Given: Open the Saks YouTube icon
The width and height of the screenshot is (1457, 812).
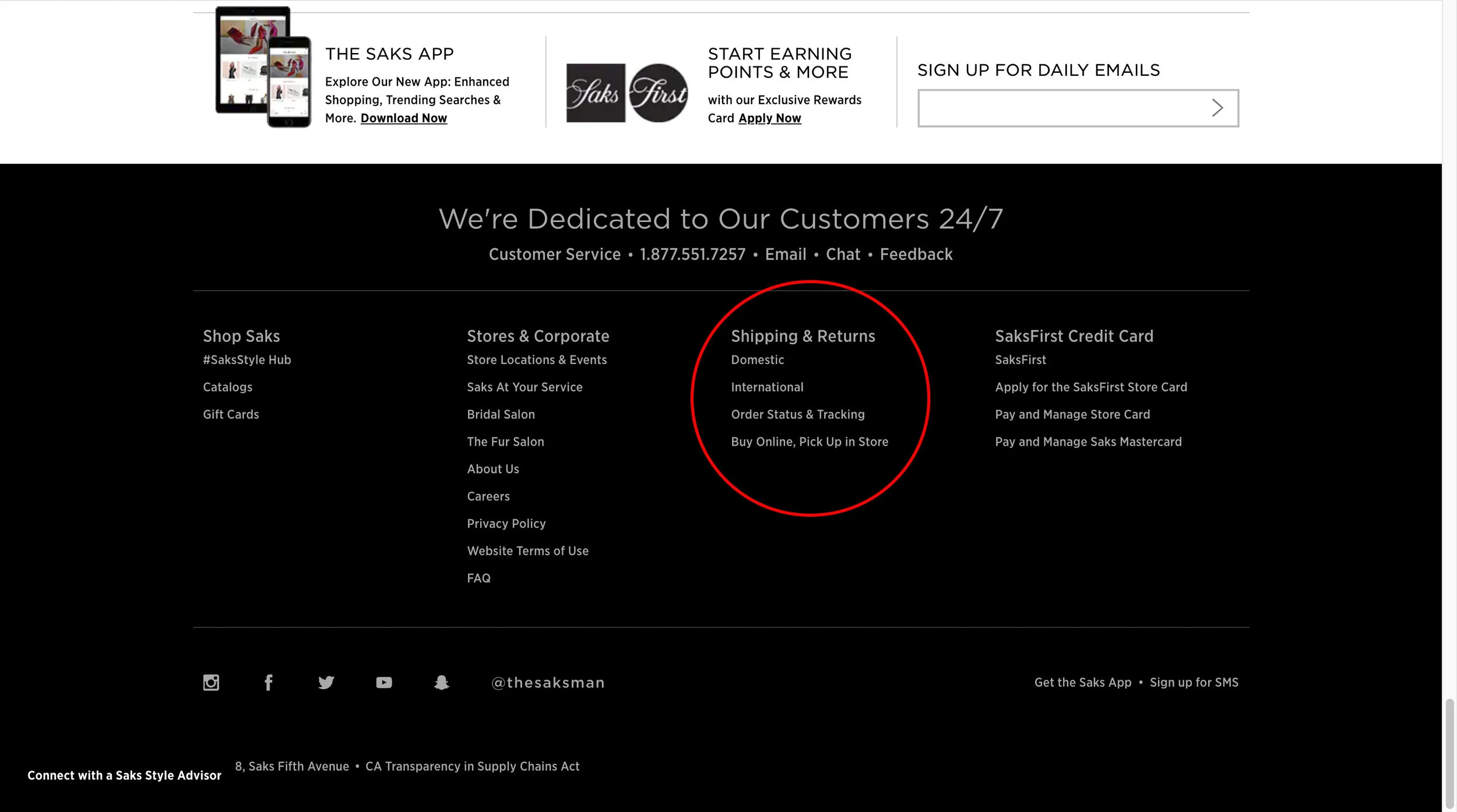Looking at the screenshot, I should click(x=384, y=682).
